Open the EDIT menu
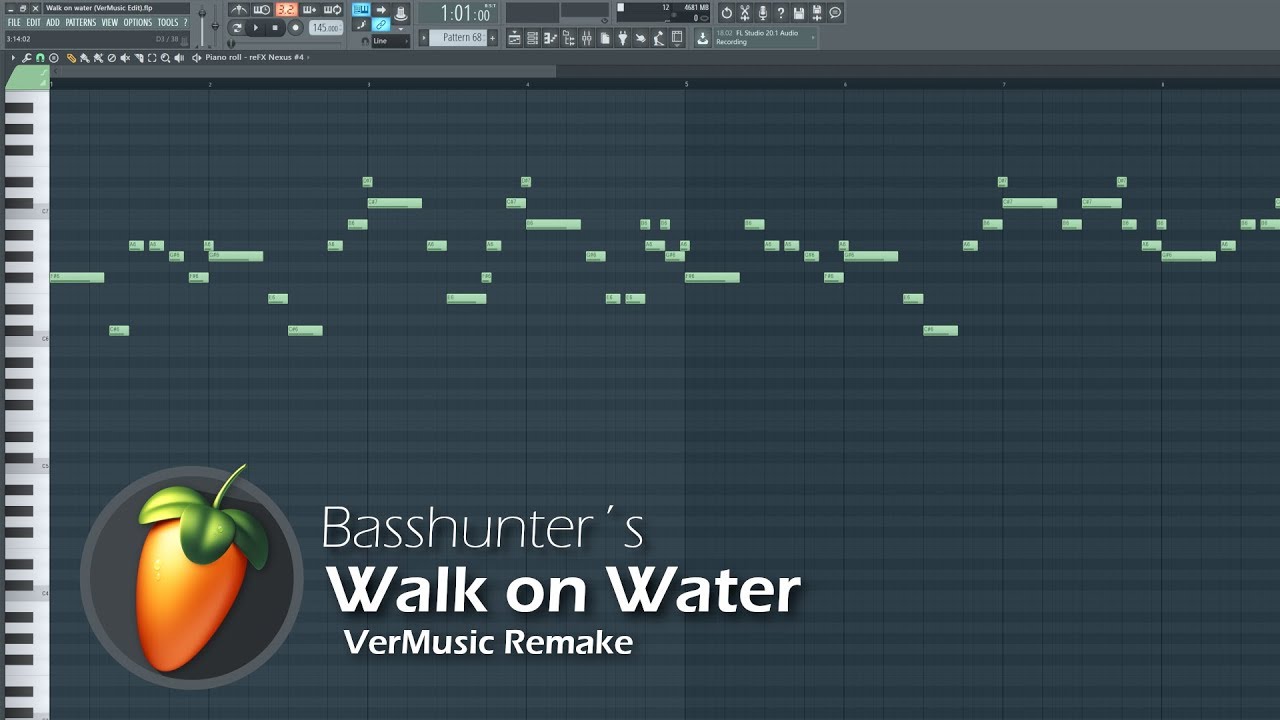Image resolution: width=1280 pixels, height=720 pixels. tap(33, 22)
